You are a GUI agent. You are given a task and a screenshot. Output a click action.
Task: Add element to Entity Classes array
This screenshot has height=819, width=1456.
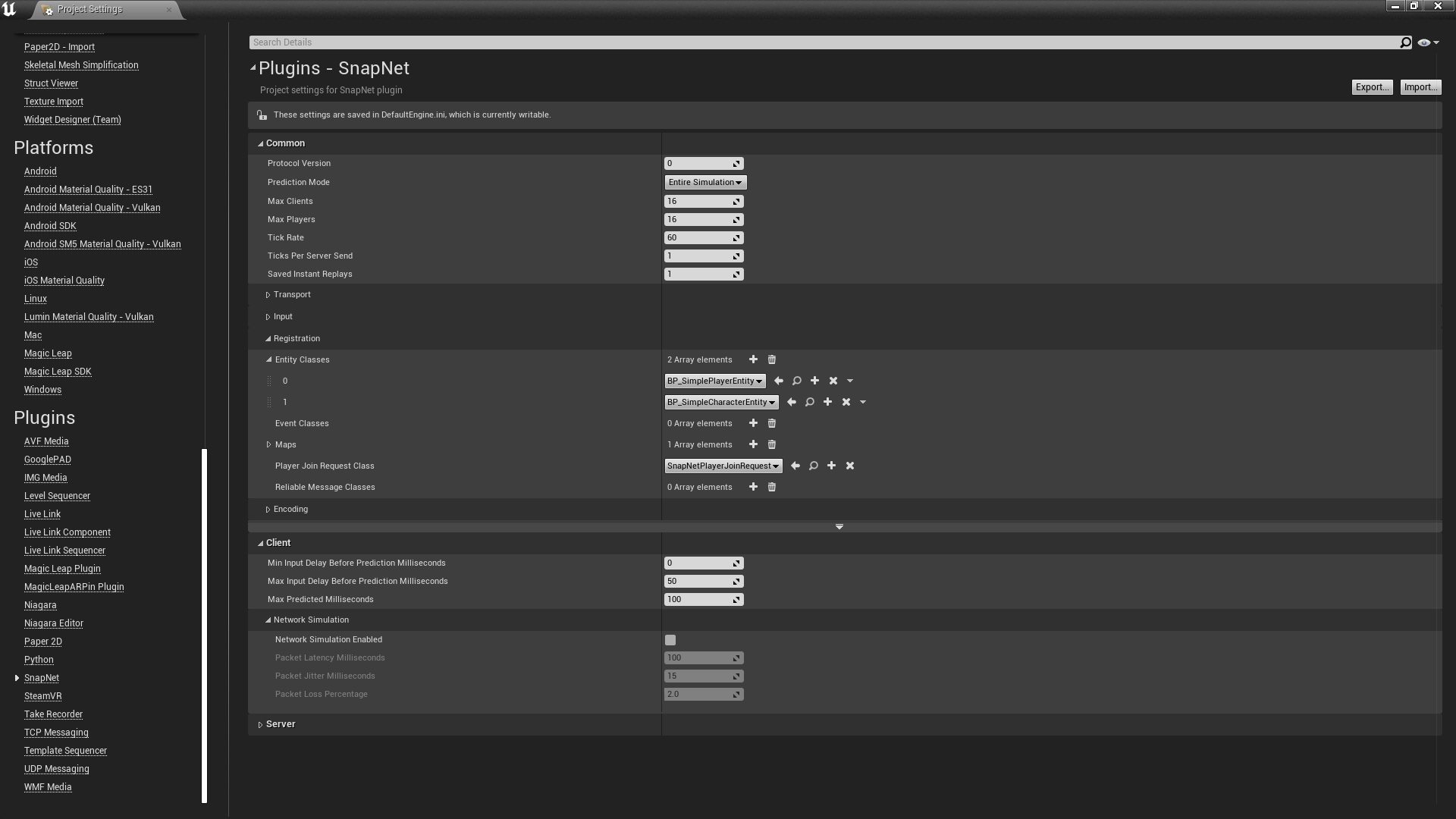pyautogui.click(x=753, y=359)
